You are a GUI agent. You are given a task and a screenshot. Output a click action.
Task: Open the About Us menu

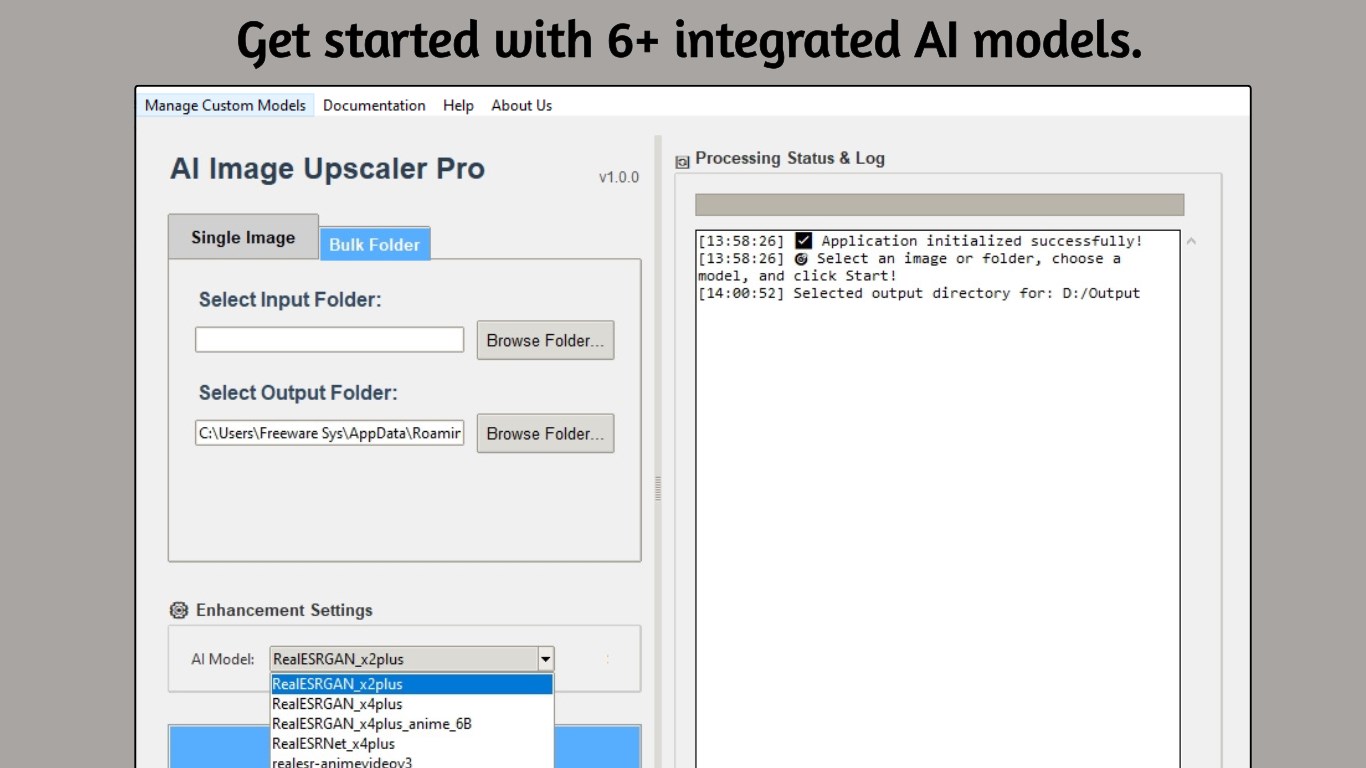pos(521,105)
